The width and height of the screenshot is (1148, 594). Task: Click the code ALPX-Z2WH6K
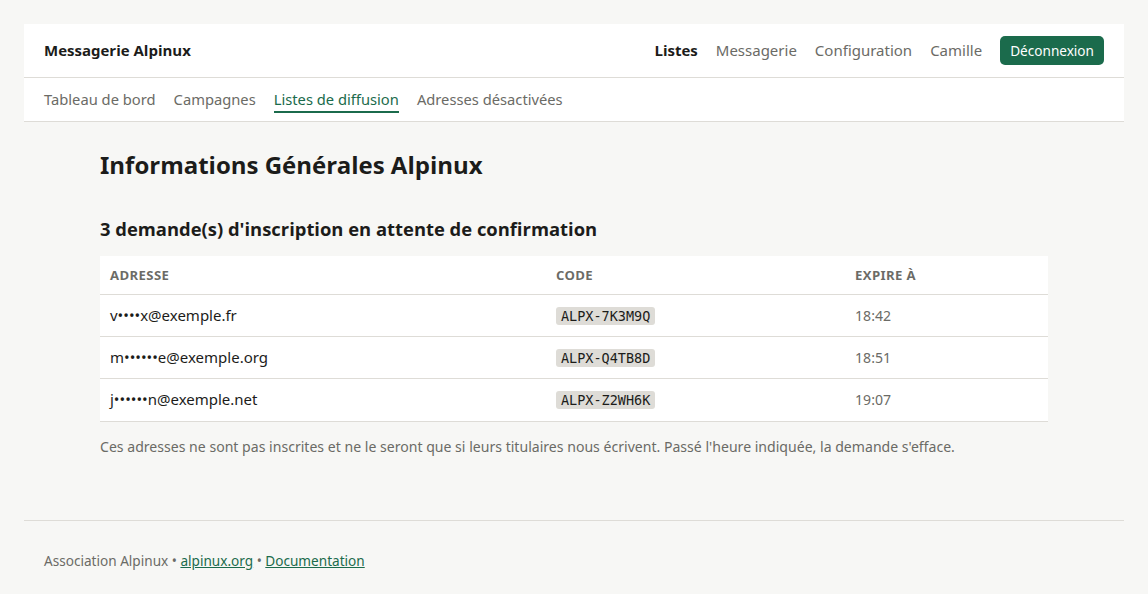[x=605, y=400]
